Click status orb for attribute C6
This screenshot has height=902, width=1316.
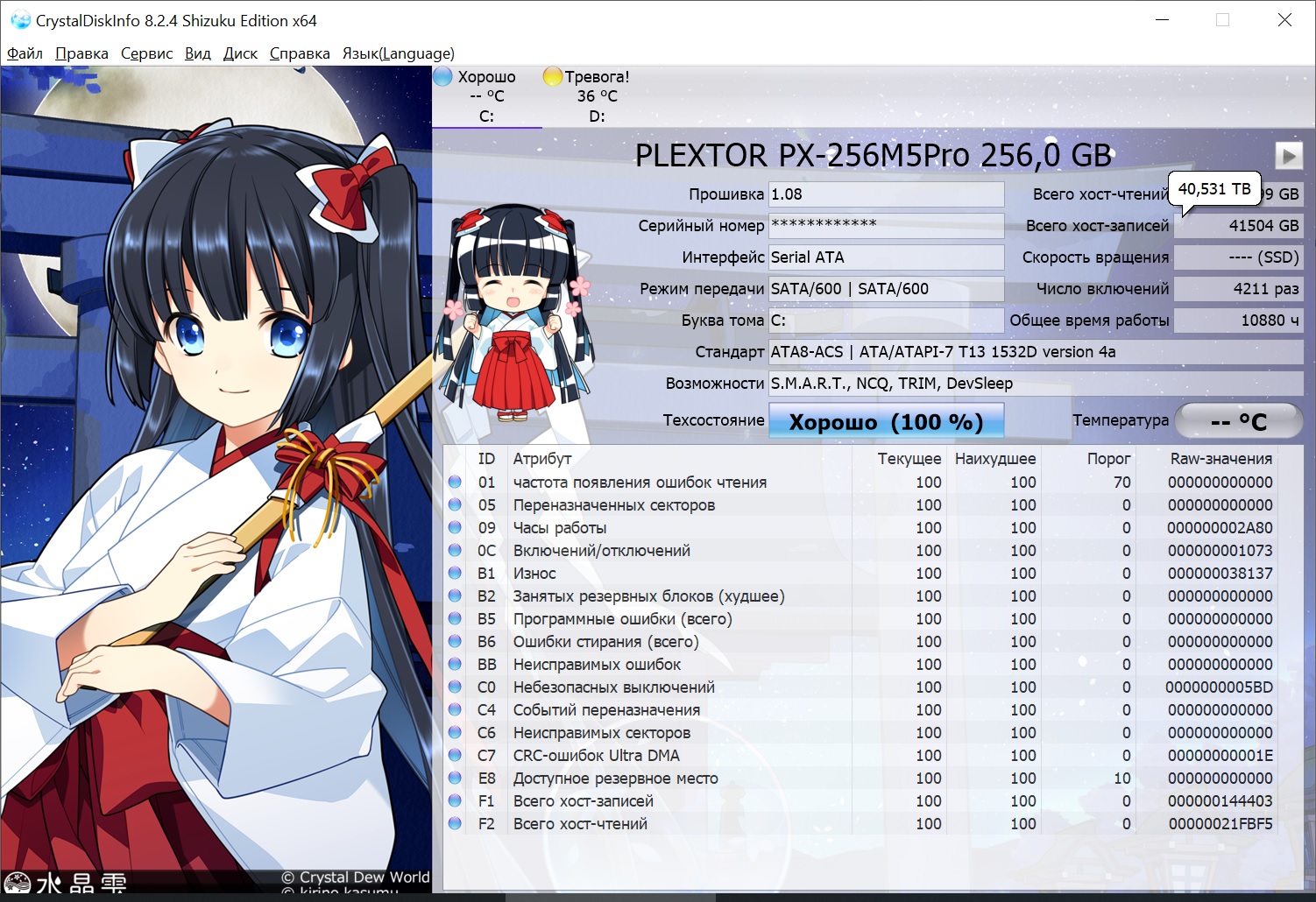click(x=455, y=732)
